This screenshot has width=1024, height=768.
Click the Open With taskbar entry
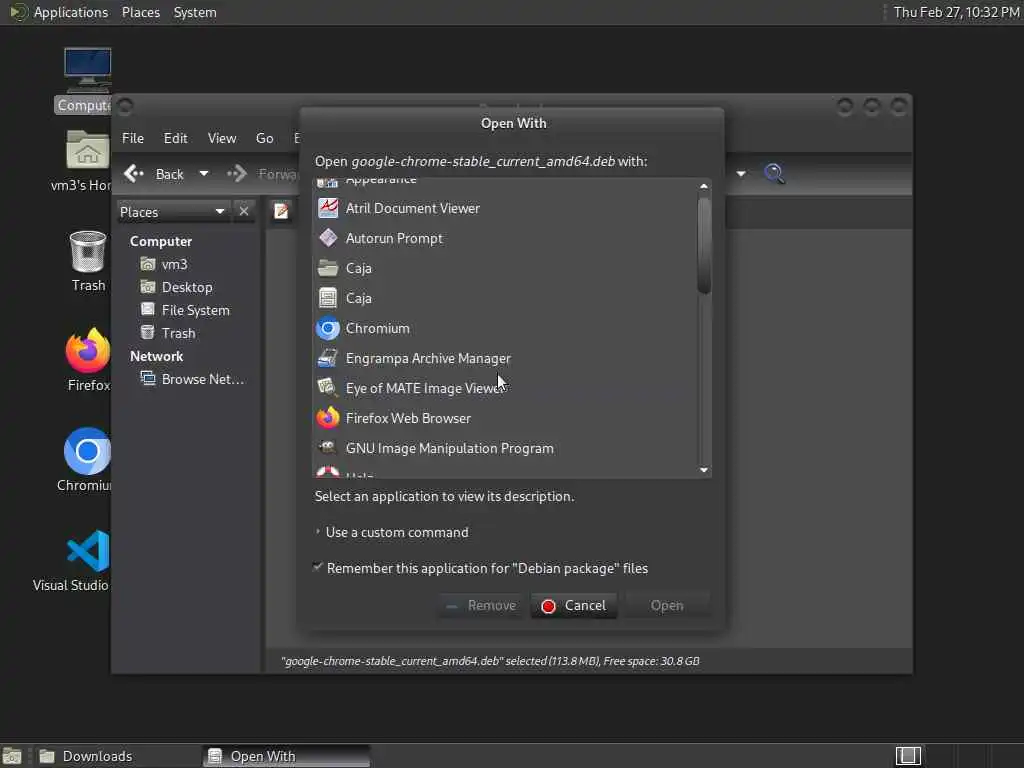tap(287, 756)
